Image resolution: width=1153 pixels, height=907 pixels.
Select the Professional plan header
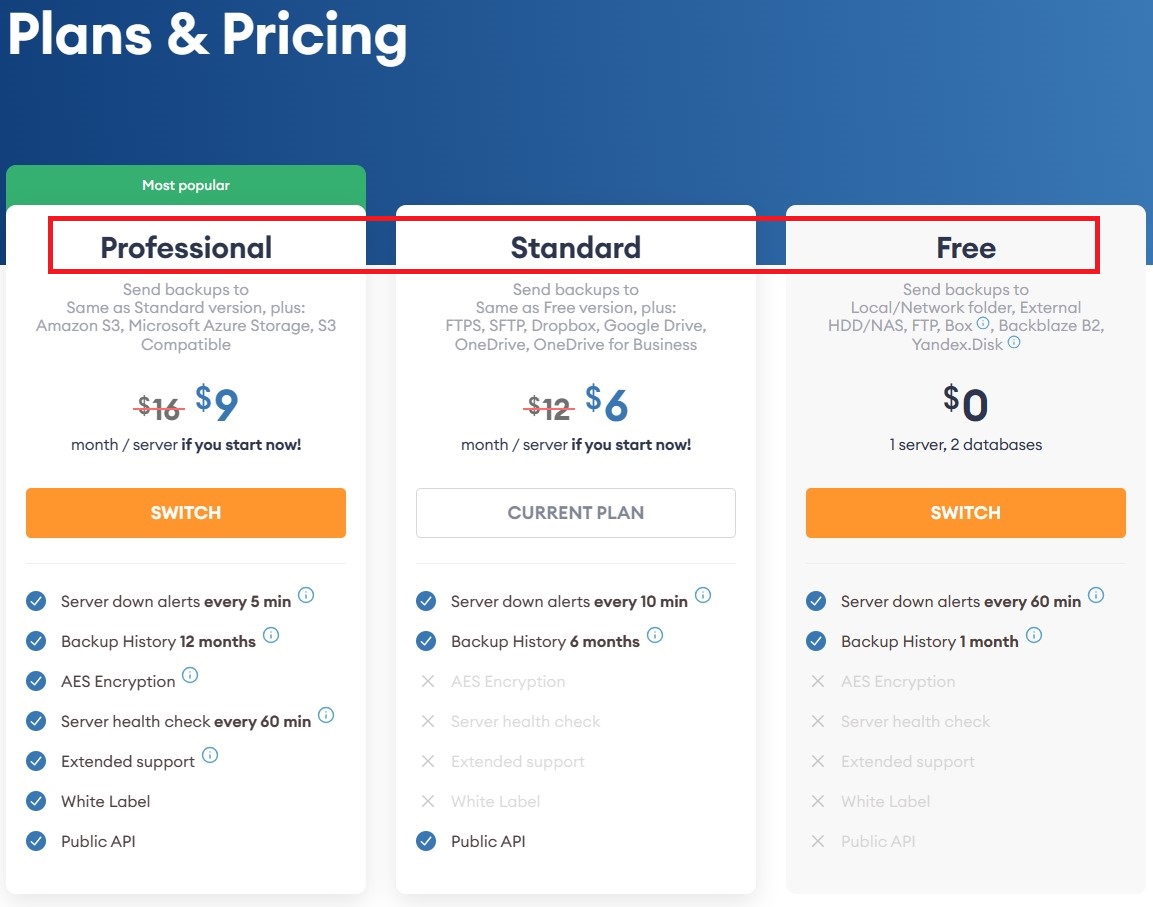186,247
